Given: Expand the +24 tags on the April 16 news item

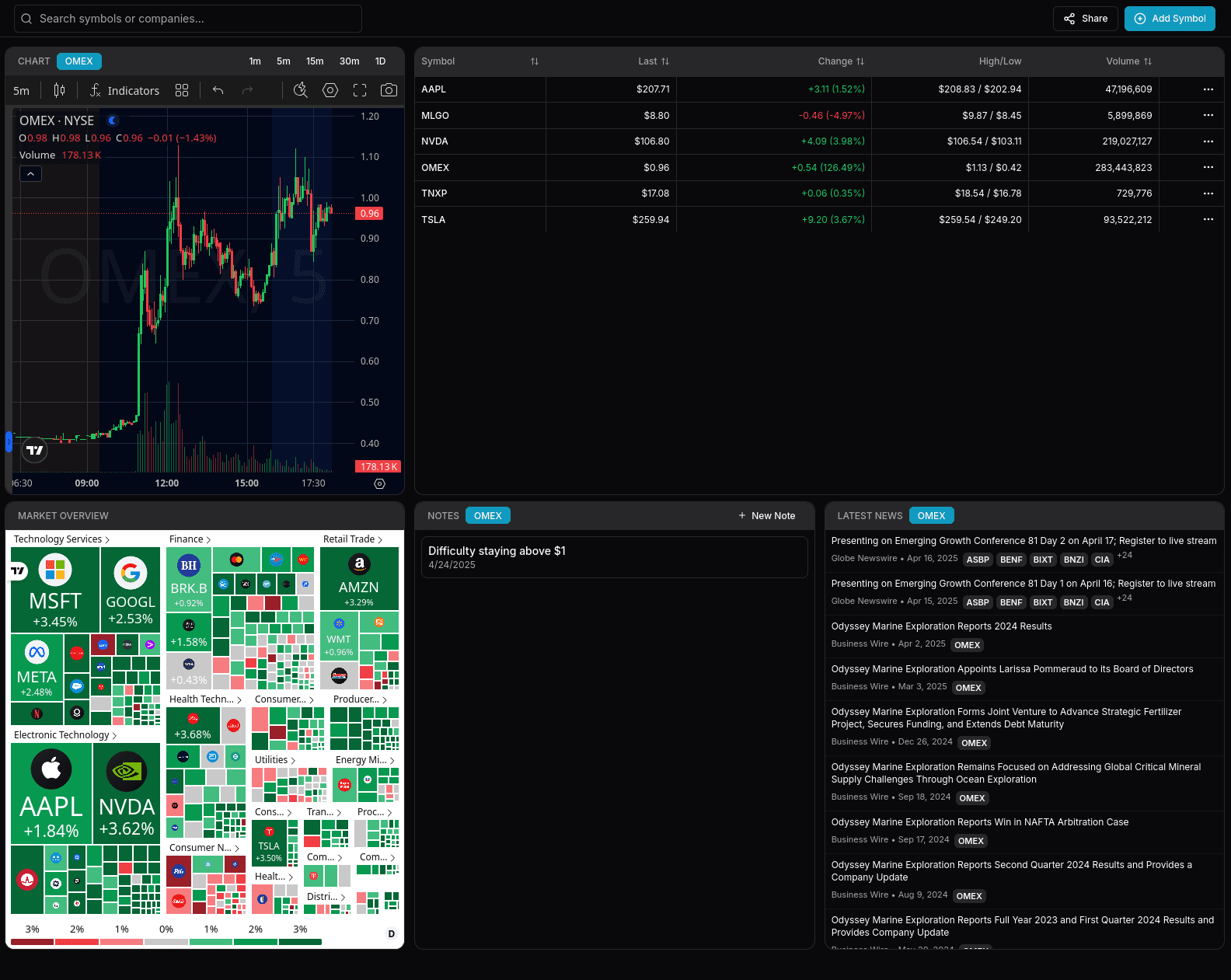Looking at the screenshot, I should (x=1124, y=598).
